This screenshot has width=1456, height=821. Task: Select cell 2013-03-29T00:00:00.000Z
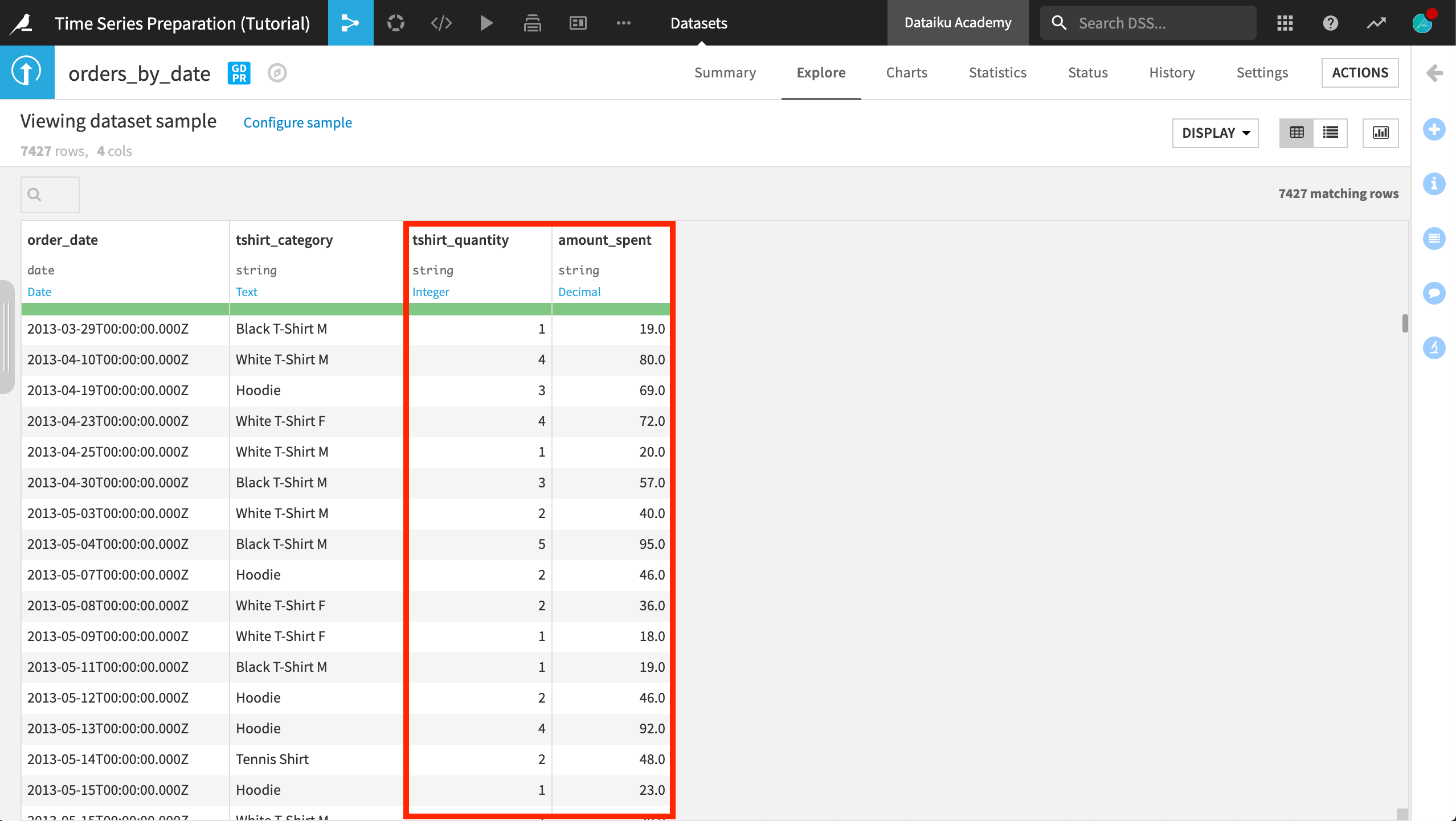pyautogui.click(x=125, y=329)
